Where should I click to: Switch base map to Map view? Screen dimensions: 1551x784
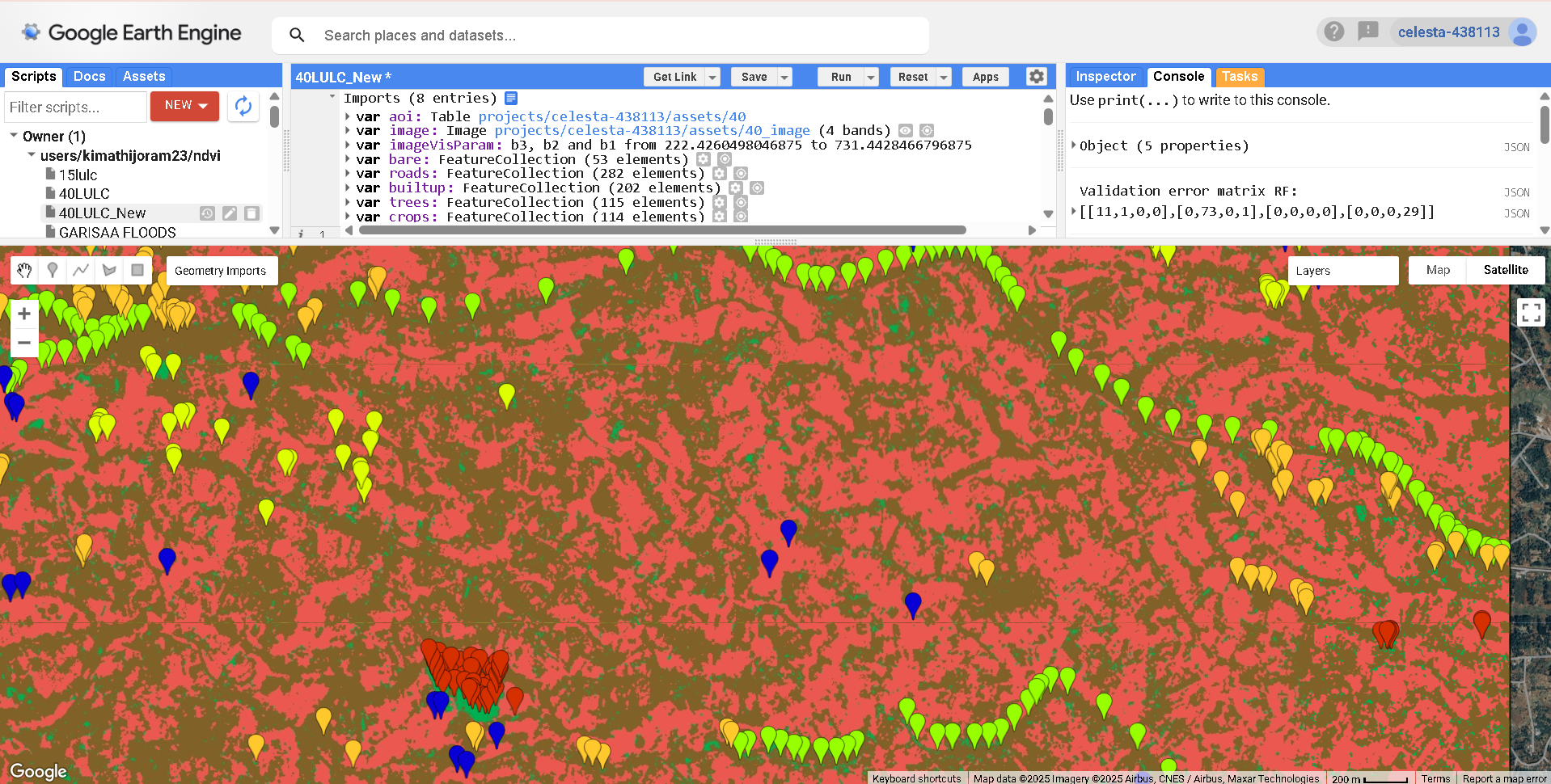[1438, 270]
